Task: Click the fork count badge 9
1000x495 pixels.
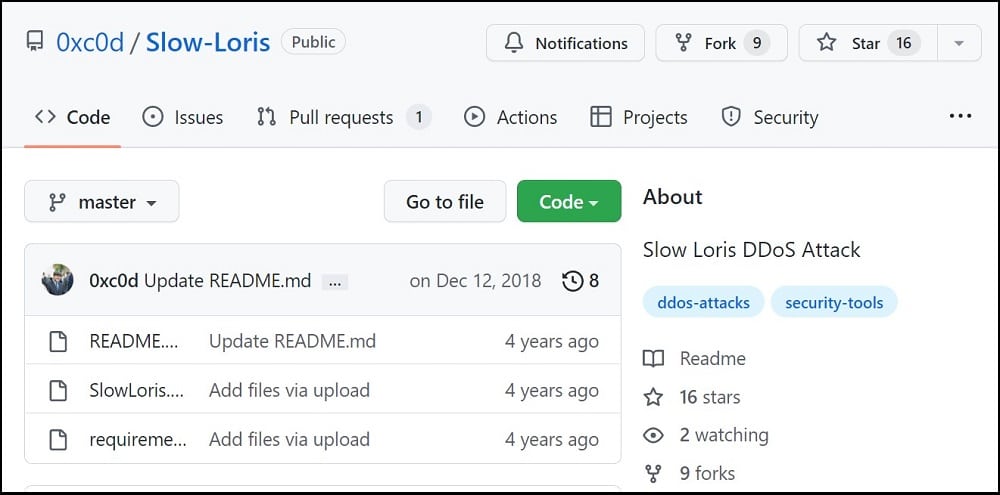Action: coord(756,43)
